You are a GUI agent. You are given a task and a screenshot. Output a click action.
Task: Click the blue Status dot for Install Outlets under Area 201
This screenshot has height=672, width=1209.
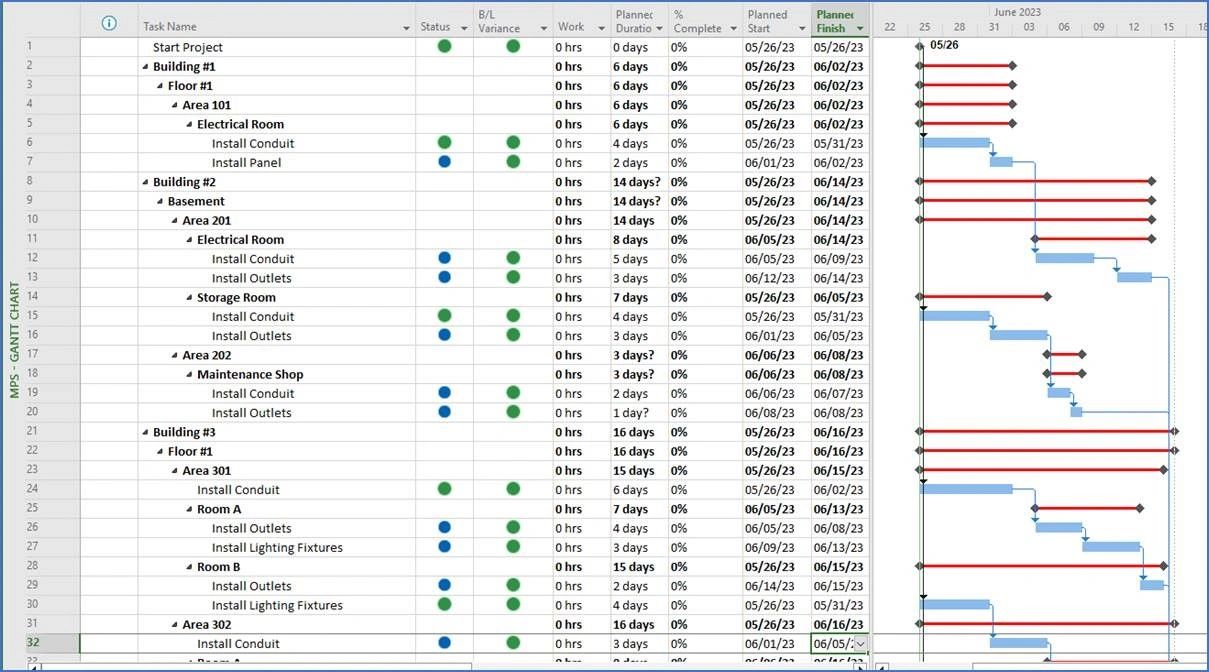point(443,278)
